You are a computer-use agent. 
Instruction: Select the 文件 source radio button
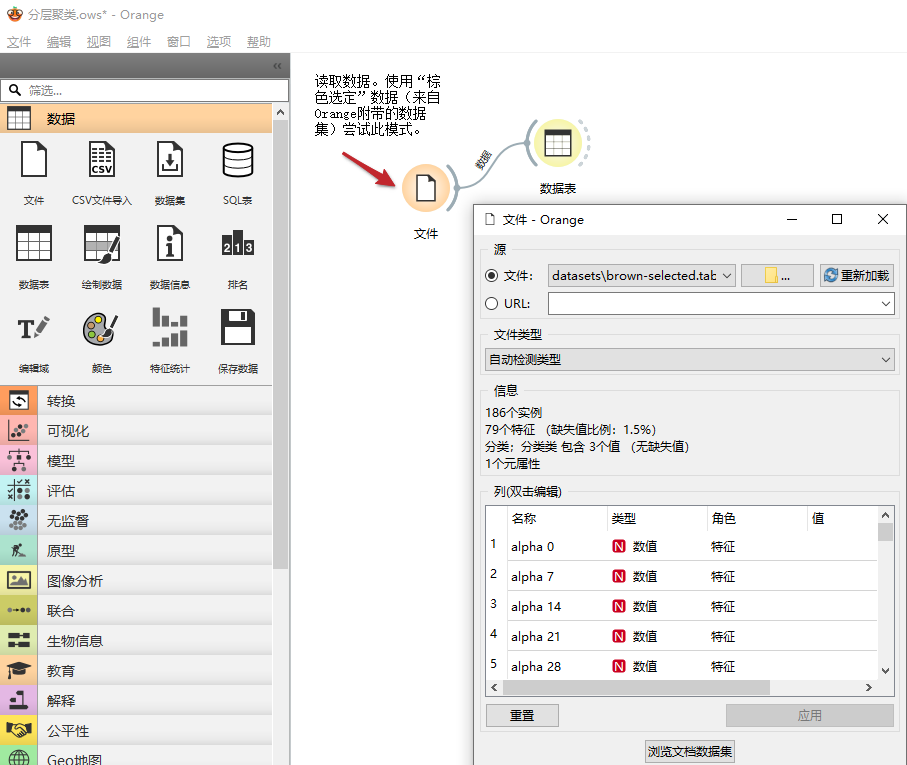pyautogui.click(x=491, y=276)
